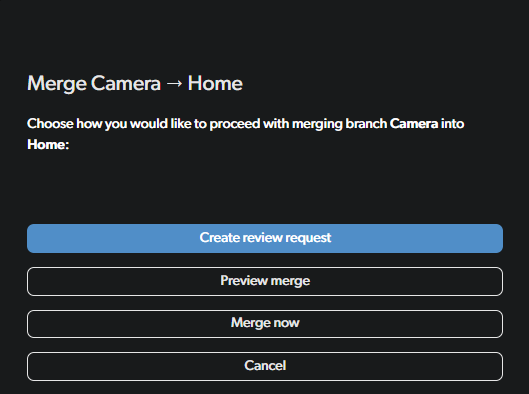Start a review request for Camera branch

tap(265, 238)
